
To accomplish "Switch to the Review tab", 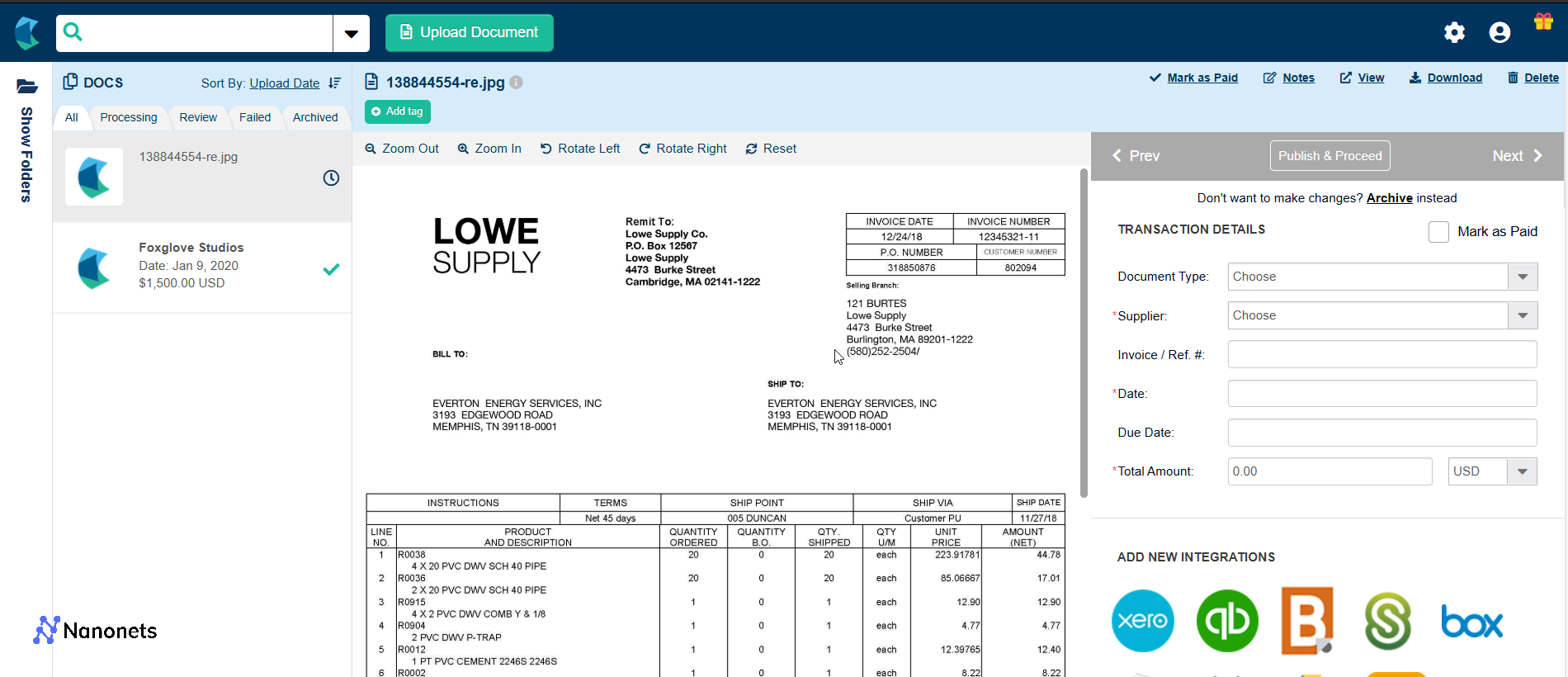I will tap(198, 117).
